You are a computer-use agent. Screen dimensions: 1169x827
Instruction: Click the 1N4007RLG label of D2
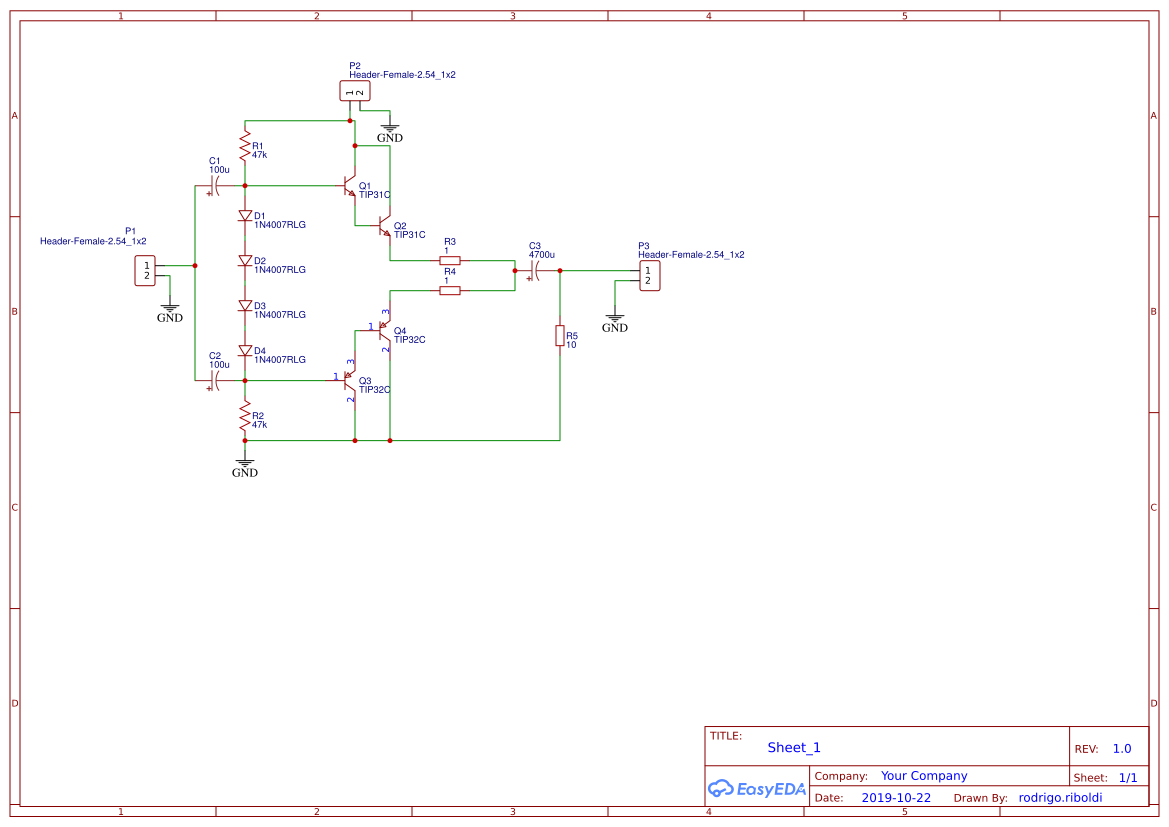(280, 269)
